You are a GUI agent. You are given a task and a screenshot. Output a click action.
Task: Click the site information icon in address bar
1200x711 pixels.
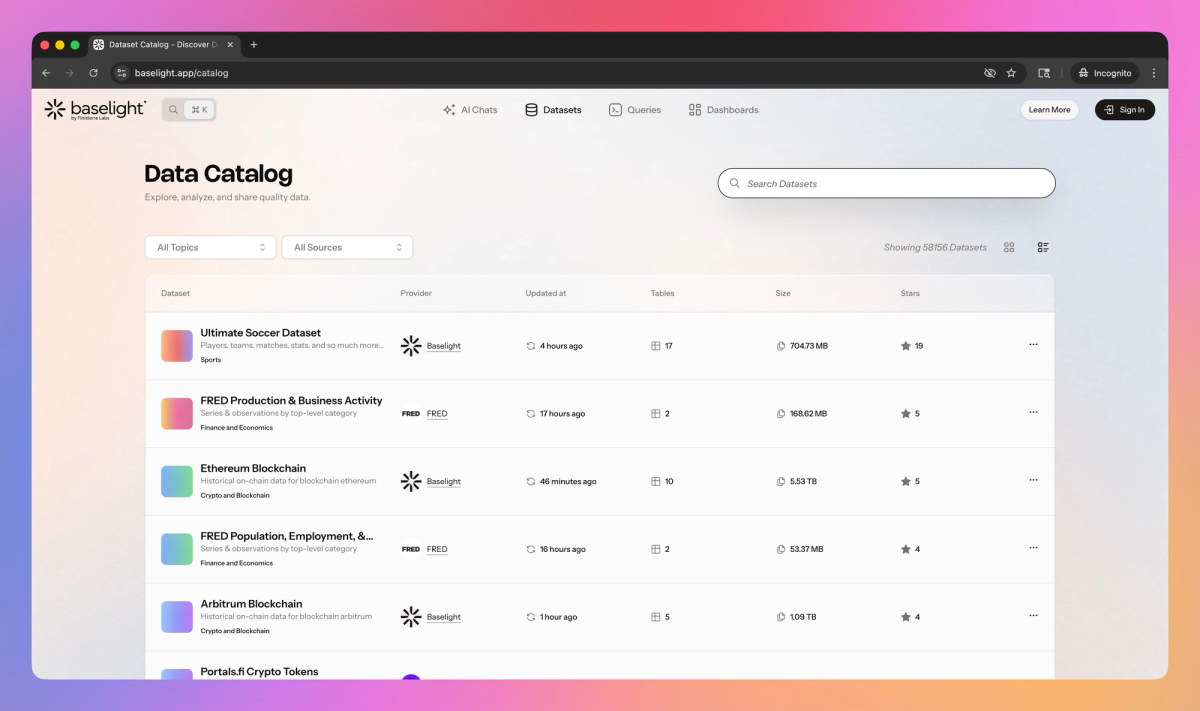(122, 73)
